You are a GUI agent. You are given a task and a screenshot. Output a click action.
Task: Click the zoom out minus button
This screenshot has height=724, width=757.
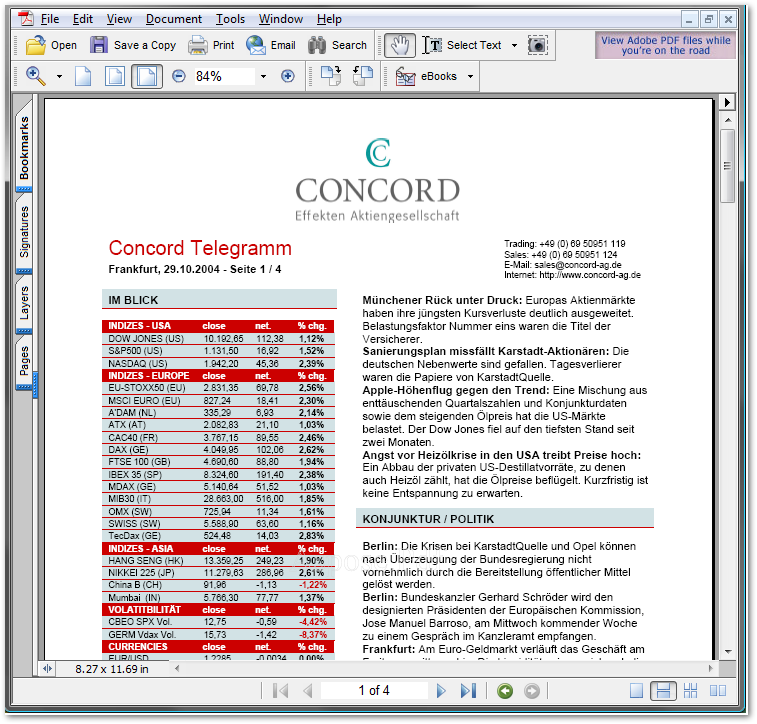coord(179,76)
